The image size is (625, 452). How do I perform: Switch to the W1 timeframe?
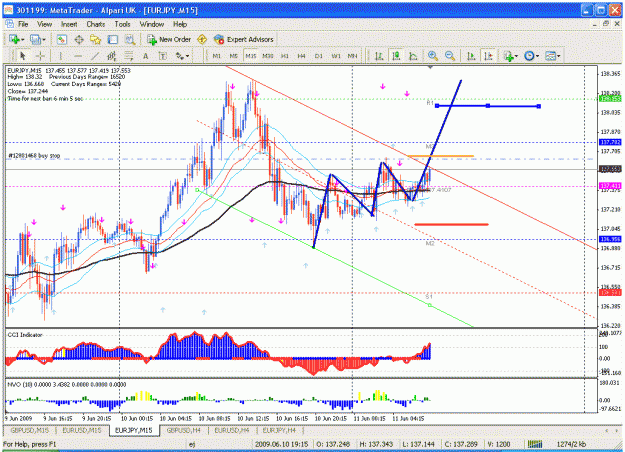point(336,56)
